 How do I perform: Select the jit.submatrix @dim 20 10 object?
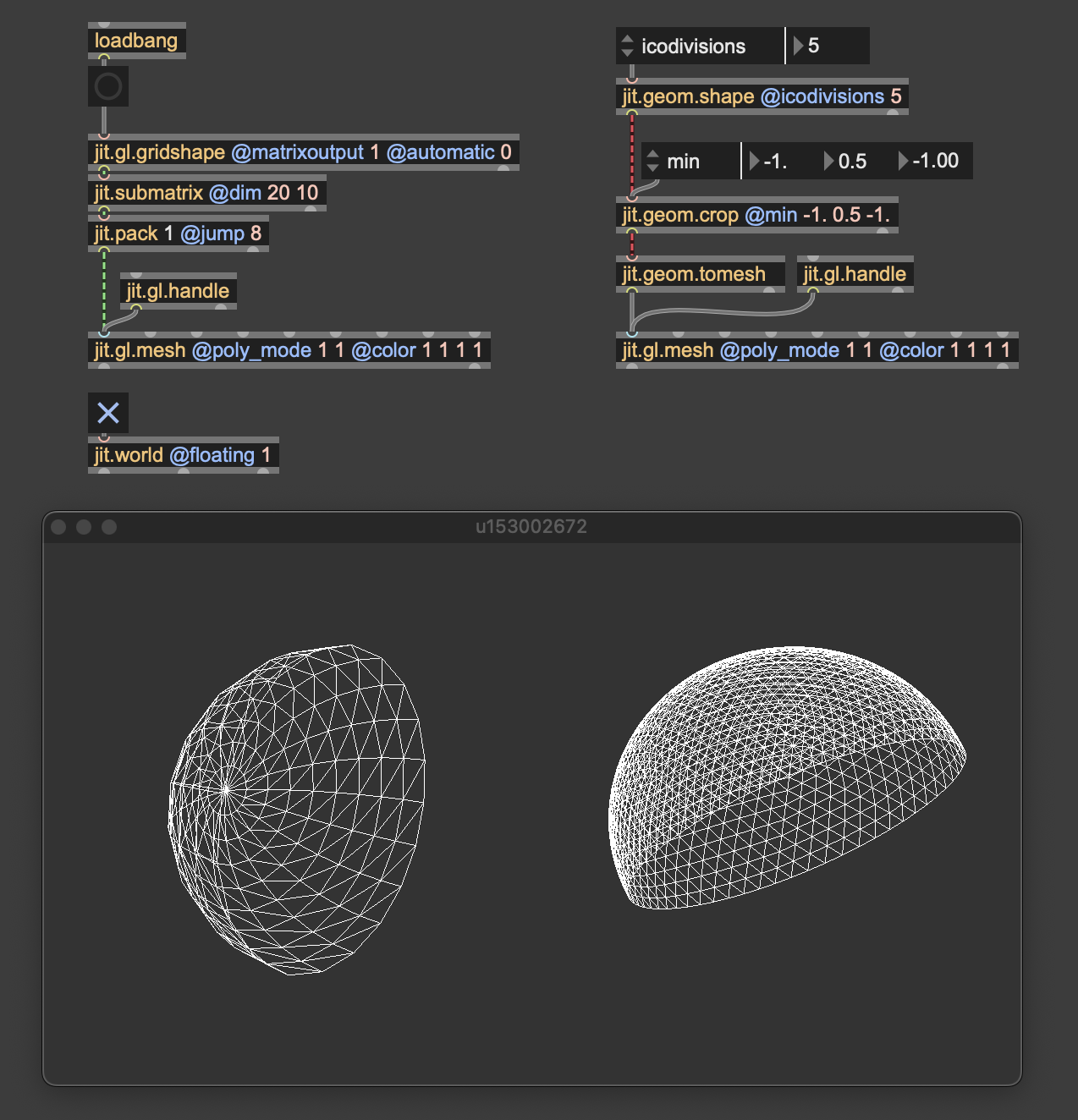[x=207, y=193]
